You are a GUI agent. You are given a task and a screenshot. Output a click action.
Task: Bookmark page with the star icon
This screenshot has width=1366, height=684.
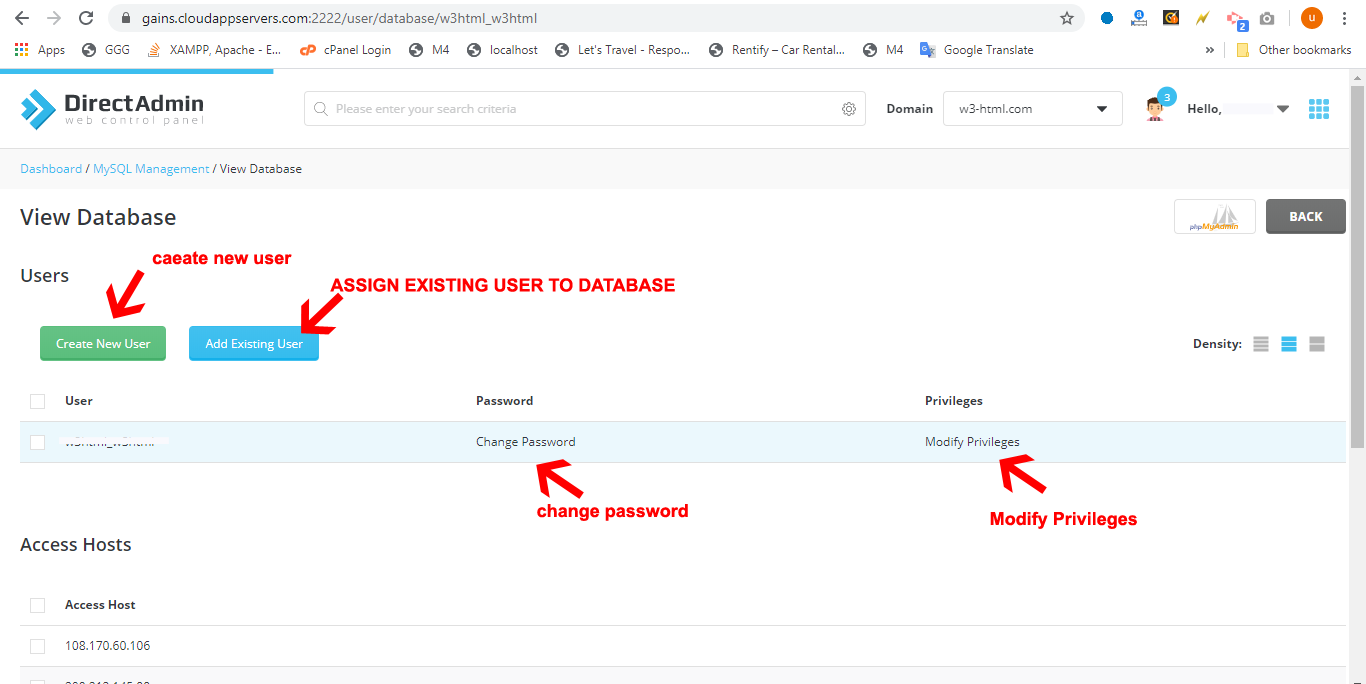pyautogui.click(x=1066, y=18)
